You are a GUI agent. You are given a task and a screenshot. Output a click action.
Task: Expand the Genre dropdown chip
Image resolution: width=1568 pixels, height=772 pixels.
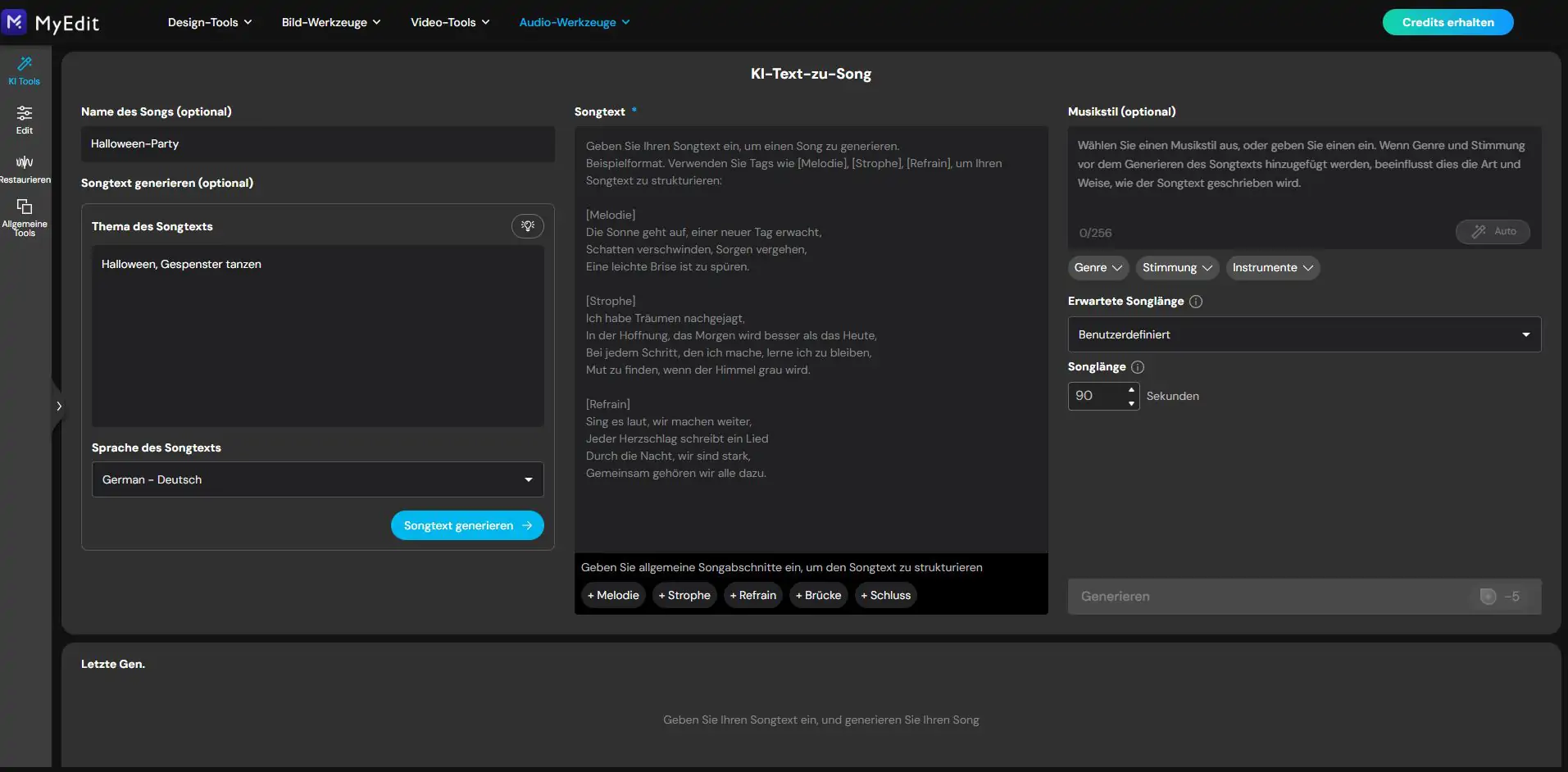pyautogui.click(x=1098, y=268)
